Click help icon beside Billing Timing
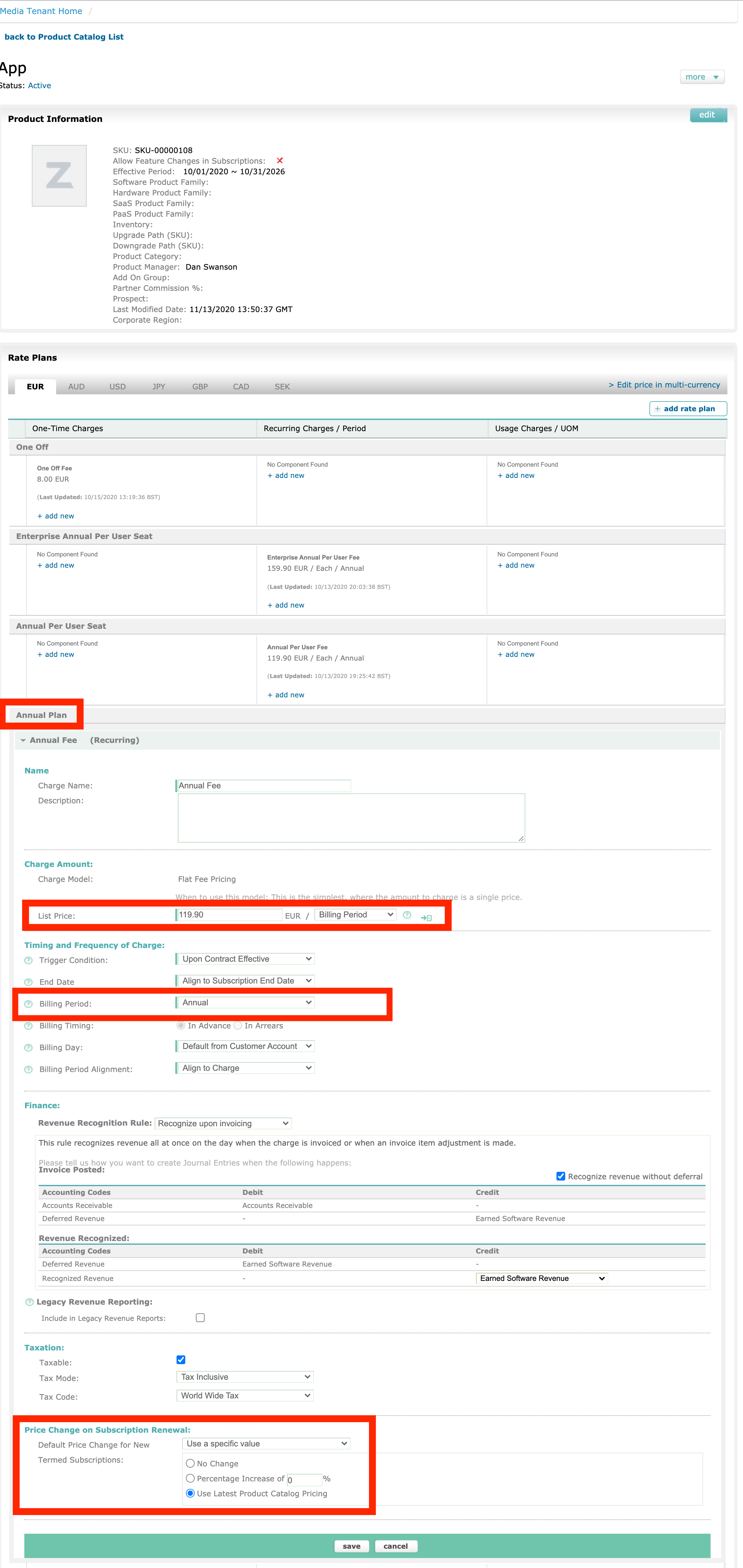This screenshot has height=1568, width=743. [28, 1026]
